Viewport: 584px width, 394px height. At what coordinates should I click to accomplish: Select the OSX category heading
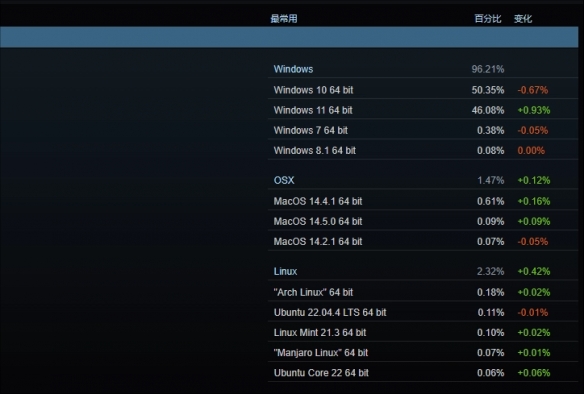tap(284, 180)
